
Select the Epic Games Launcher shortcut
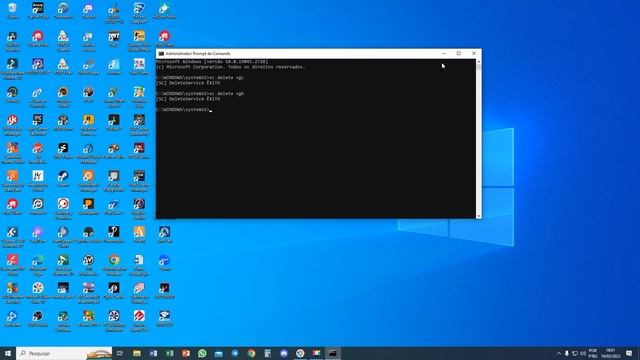point(38,124)
